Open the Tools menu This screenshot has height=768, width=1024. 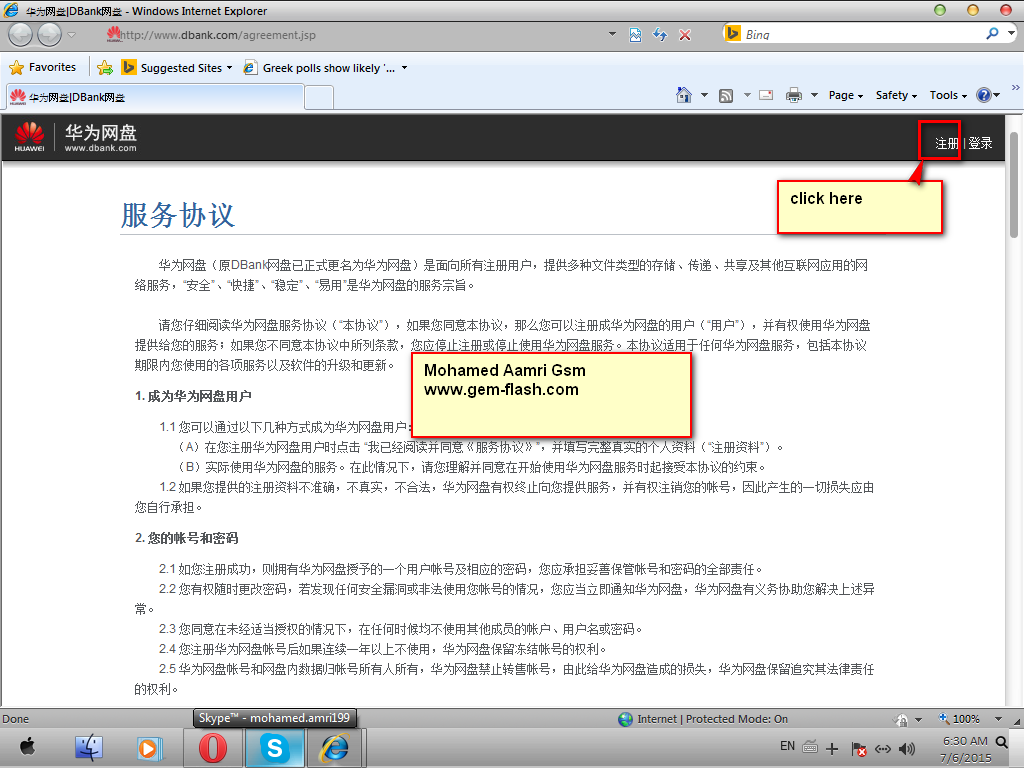(948, 95)
